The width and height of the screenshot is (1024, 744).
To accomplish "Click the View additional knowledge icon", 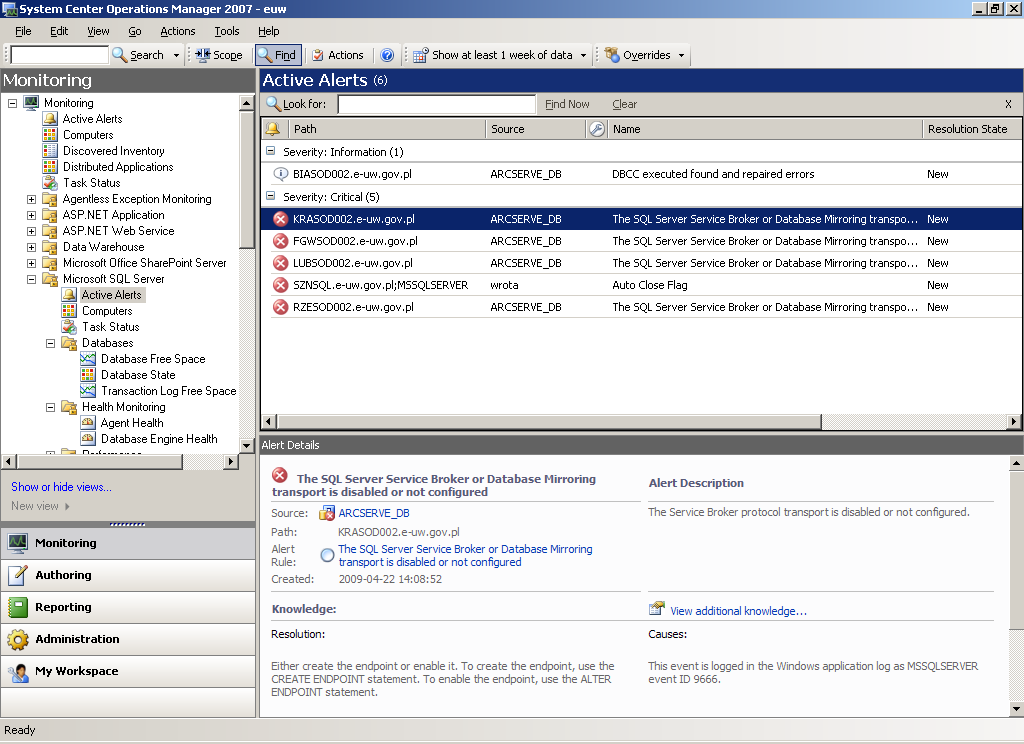I will 656,609.
